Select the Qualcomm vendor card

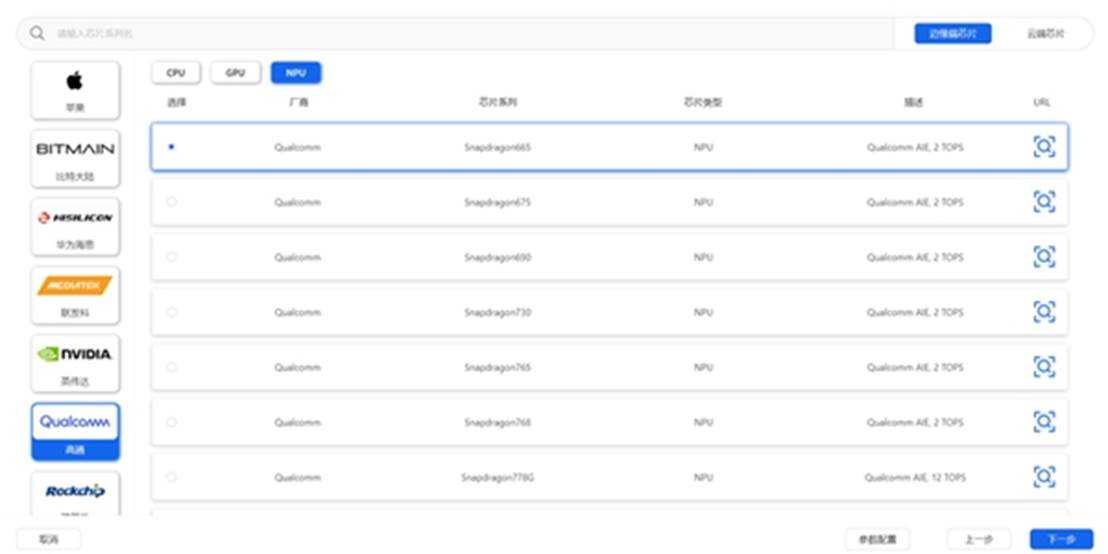pyautogui.click(x=75, y=432)
